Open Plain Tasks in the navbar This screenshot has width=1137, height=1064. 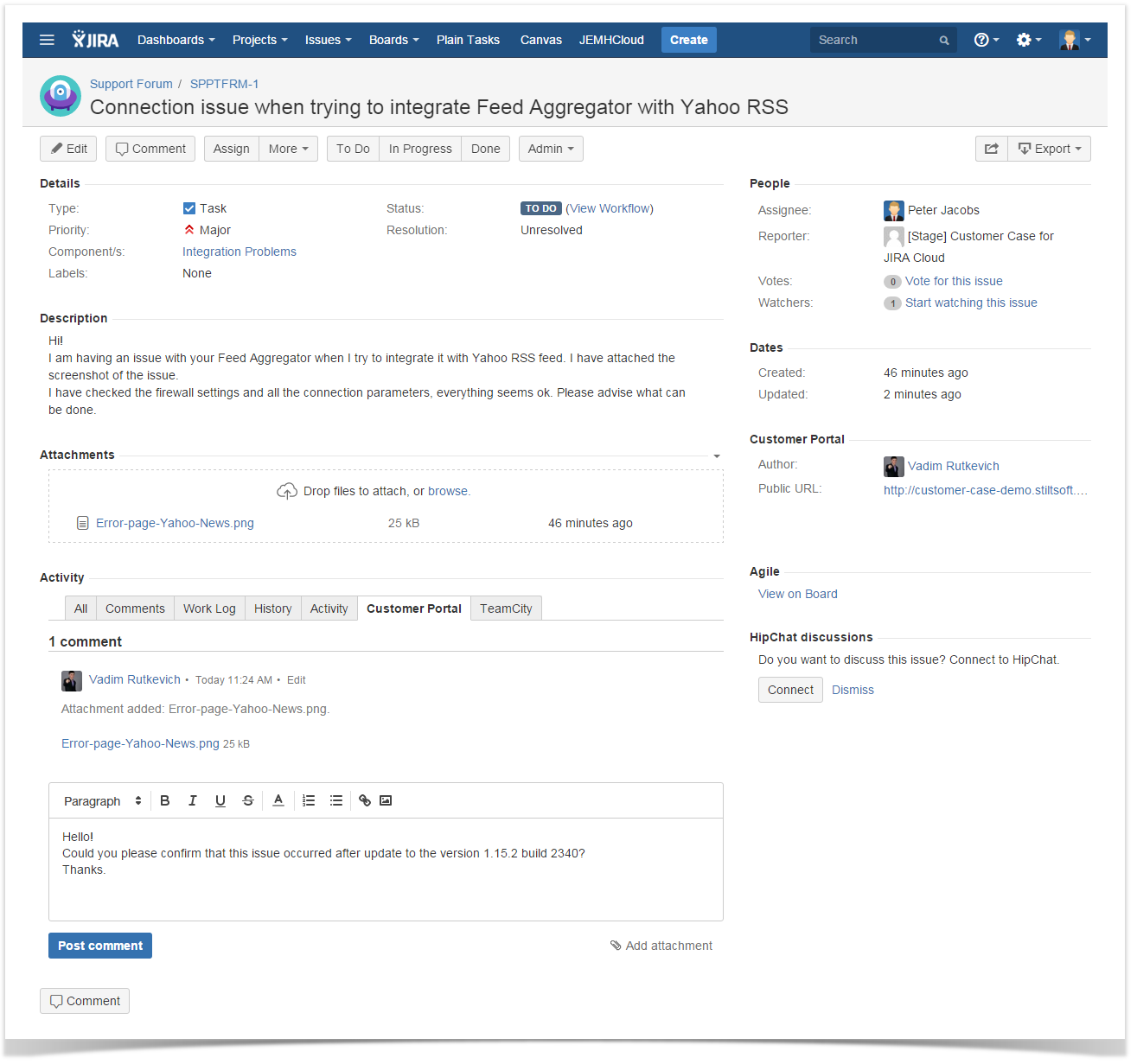pos(468,40)
